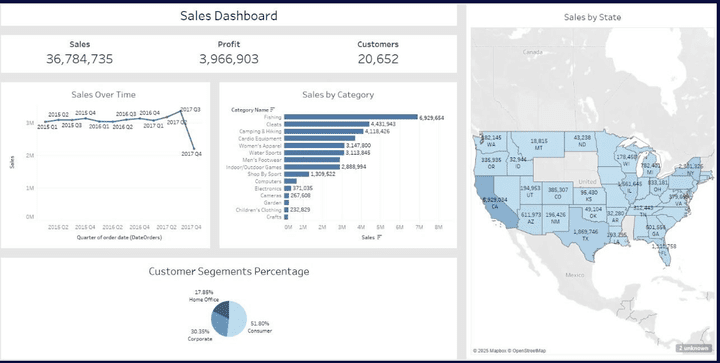Screen dimensions: 720x363
Task: Select Illinois on the map
Action: tap(630, 187)
